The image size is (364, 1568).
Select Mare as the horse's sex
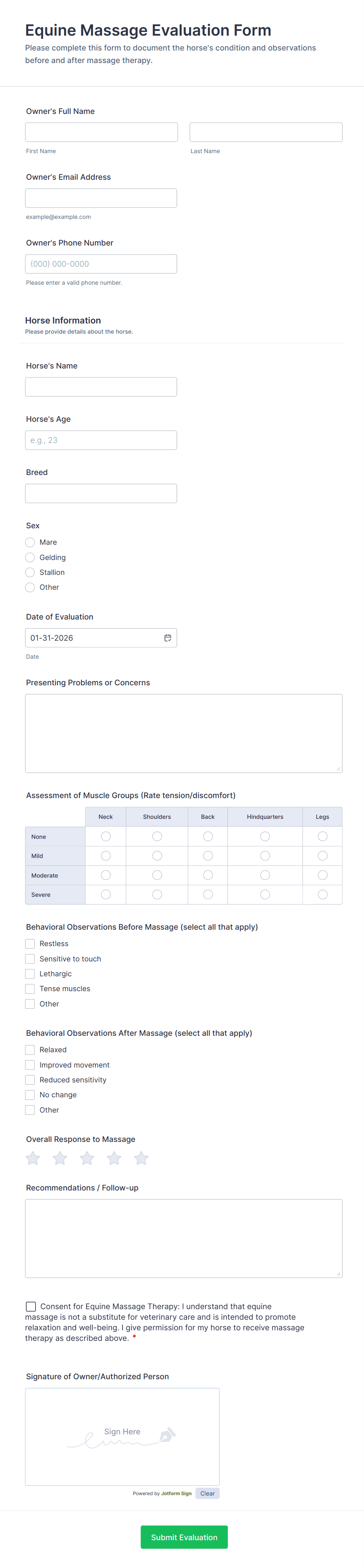(x=30, y=542)
